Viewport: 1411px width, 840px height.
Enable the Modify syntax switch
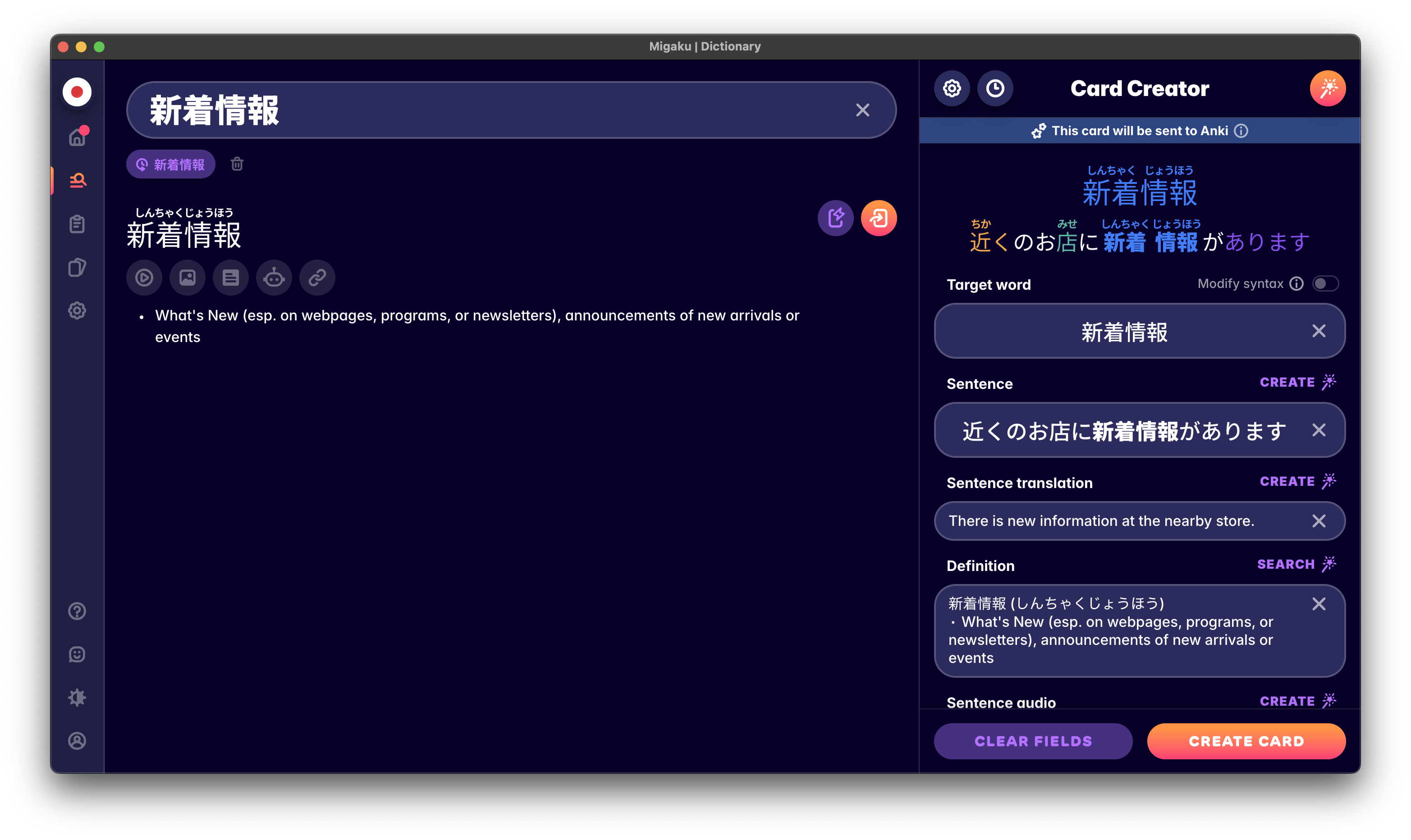1325,283
